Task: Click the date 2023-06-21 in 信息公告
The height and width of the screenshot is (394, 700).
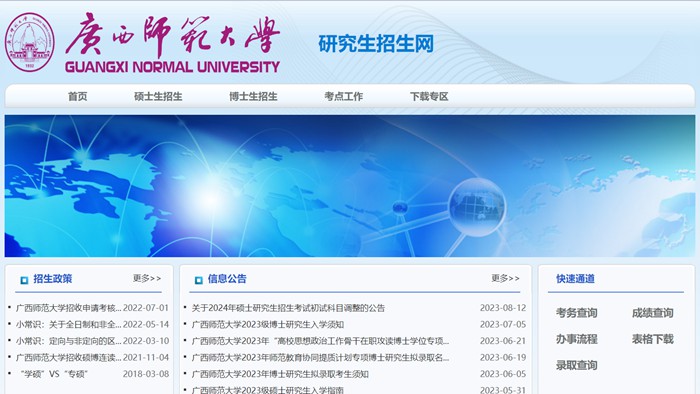Action: pyautogui.click(x=503, y=341)
